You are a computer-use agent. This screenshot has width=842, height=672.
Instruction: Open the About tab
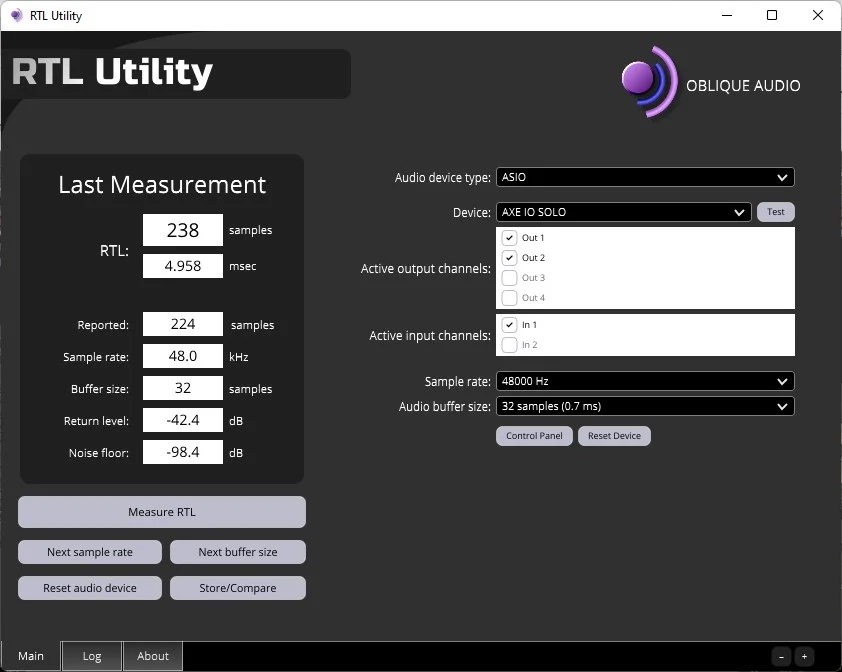click(152, 656)
